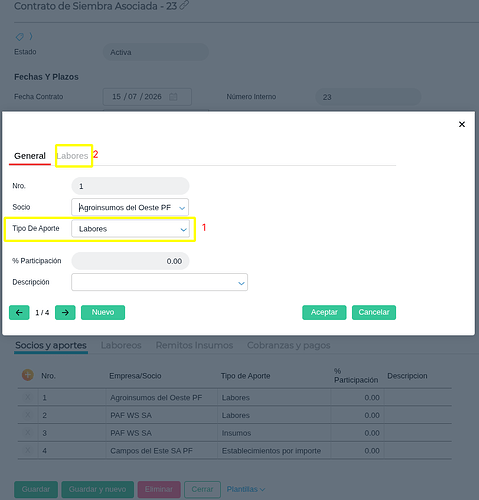Click the Aceptar button
Screen dimensions: 479x500
pos(324,312)
